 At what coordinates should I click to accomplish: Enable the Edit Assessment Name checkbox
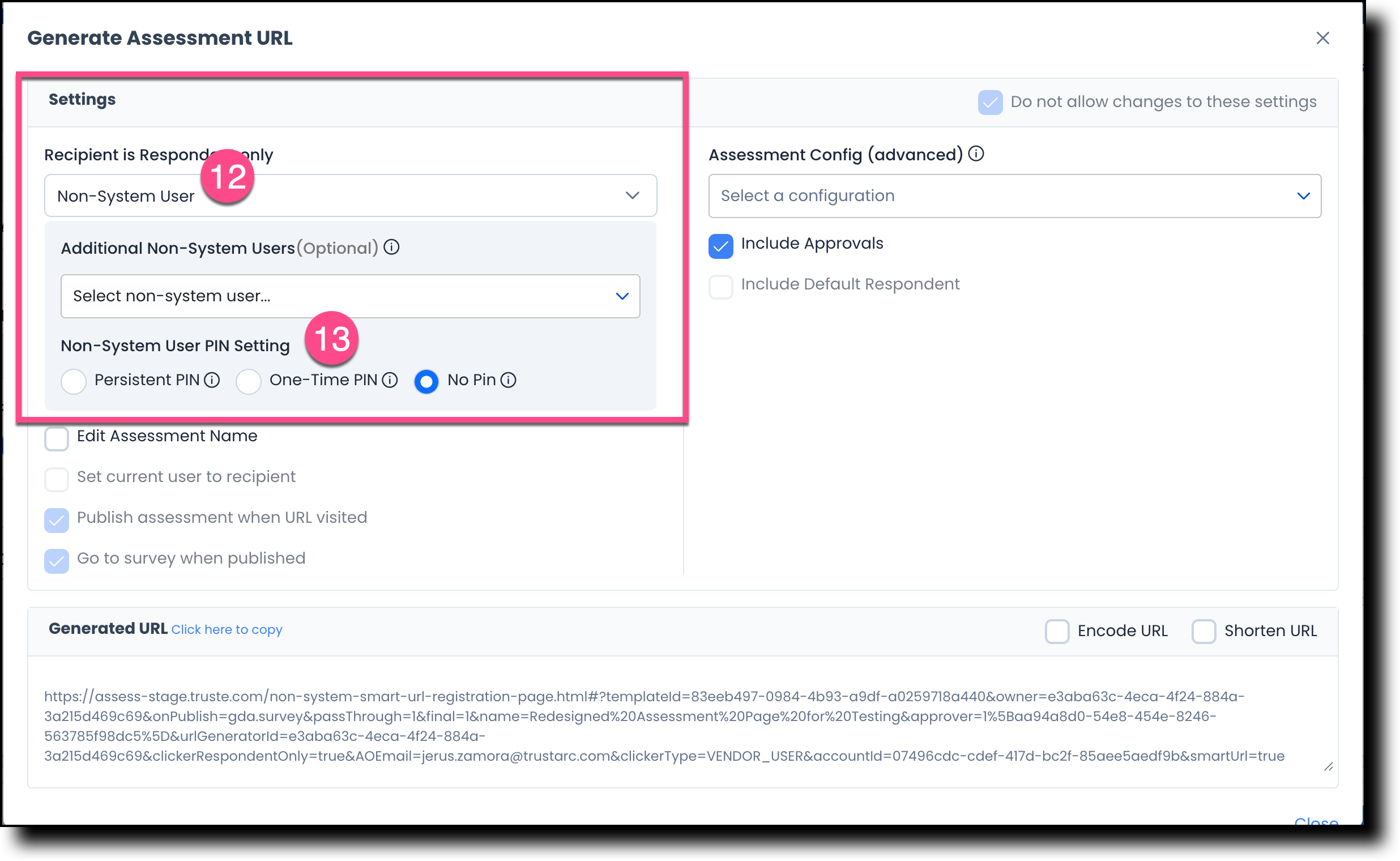57,438
